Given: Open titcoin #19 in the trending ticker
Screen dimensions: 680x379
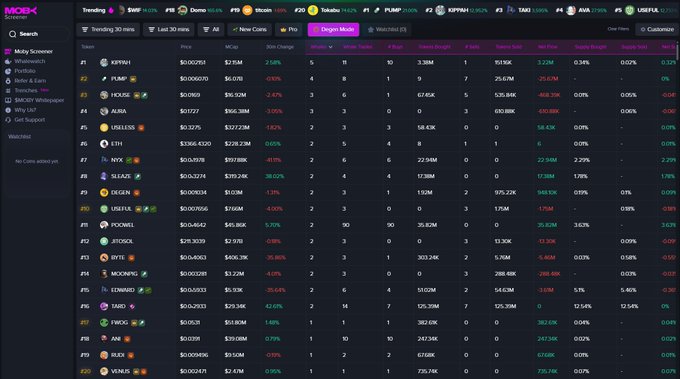Looking at the screenshot, I should 258,10.
